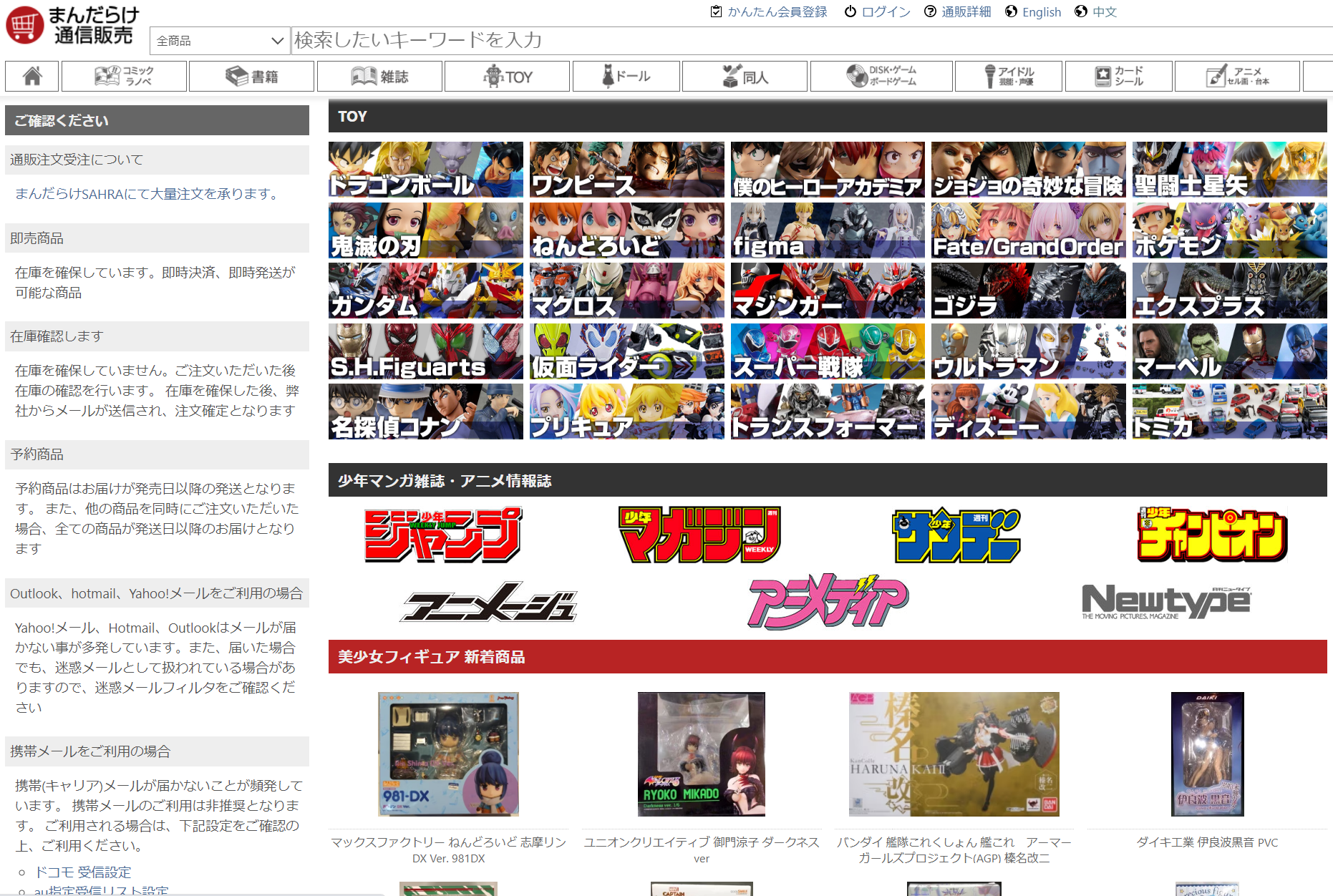The image size is (1333, 896).
Task: Click the 少年サンデー magazine logo
Action: 956,535
